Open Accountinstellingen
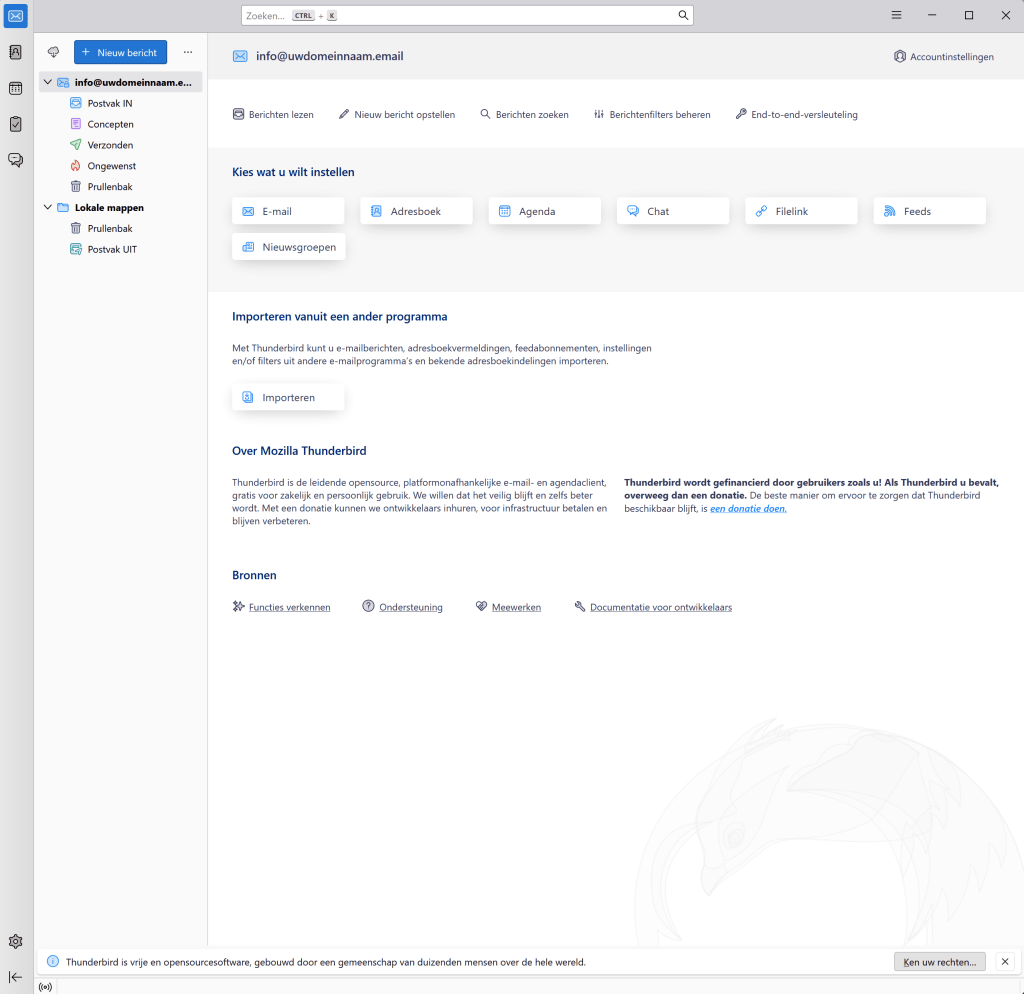Image resolution: width=1024 pixels, height=994 pixels. (x=944, y=57)
